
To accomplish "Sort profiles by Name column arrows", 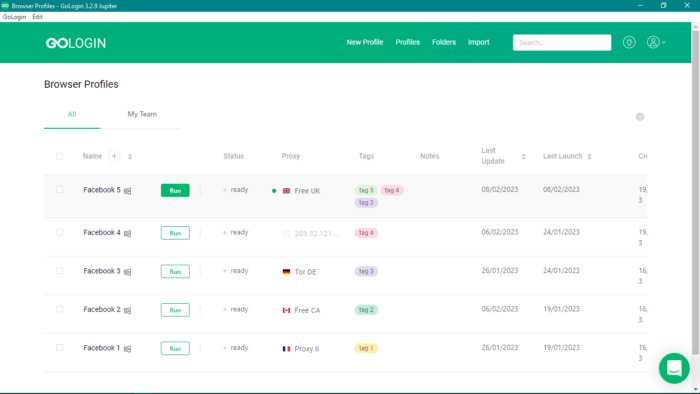I will 130,156.
